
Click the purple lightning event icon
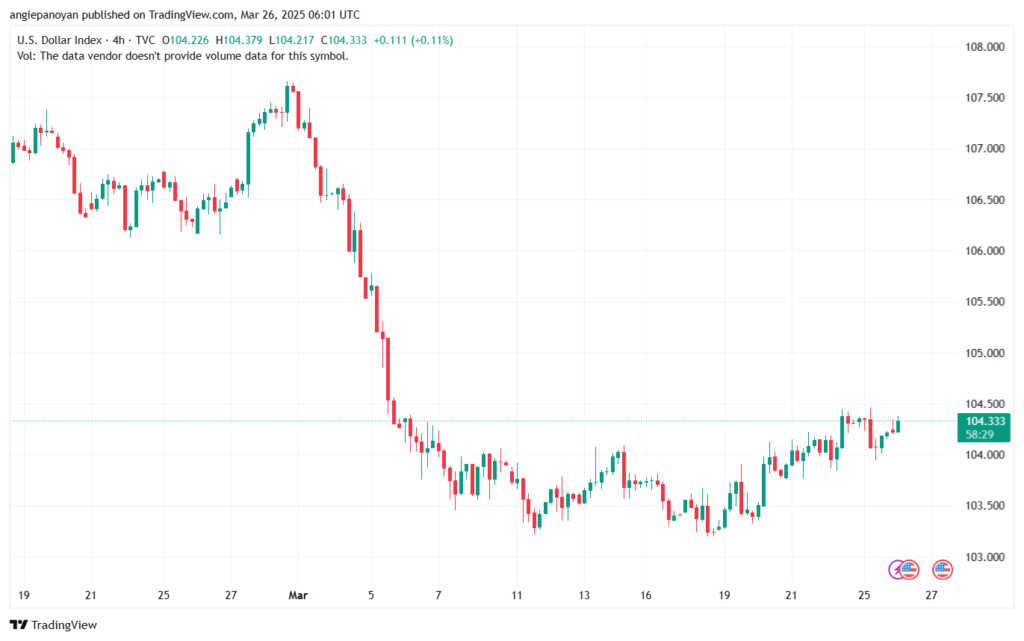pos(896,570)
